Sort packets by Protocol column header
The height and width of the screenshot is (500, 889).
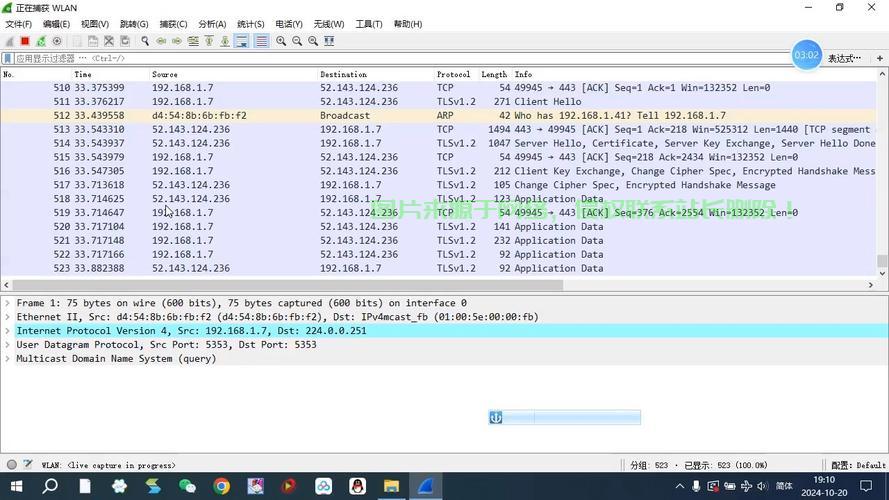tap(453, 75)
